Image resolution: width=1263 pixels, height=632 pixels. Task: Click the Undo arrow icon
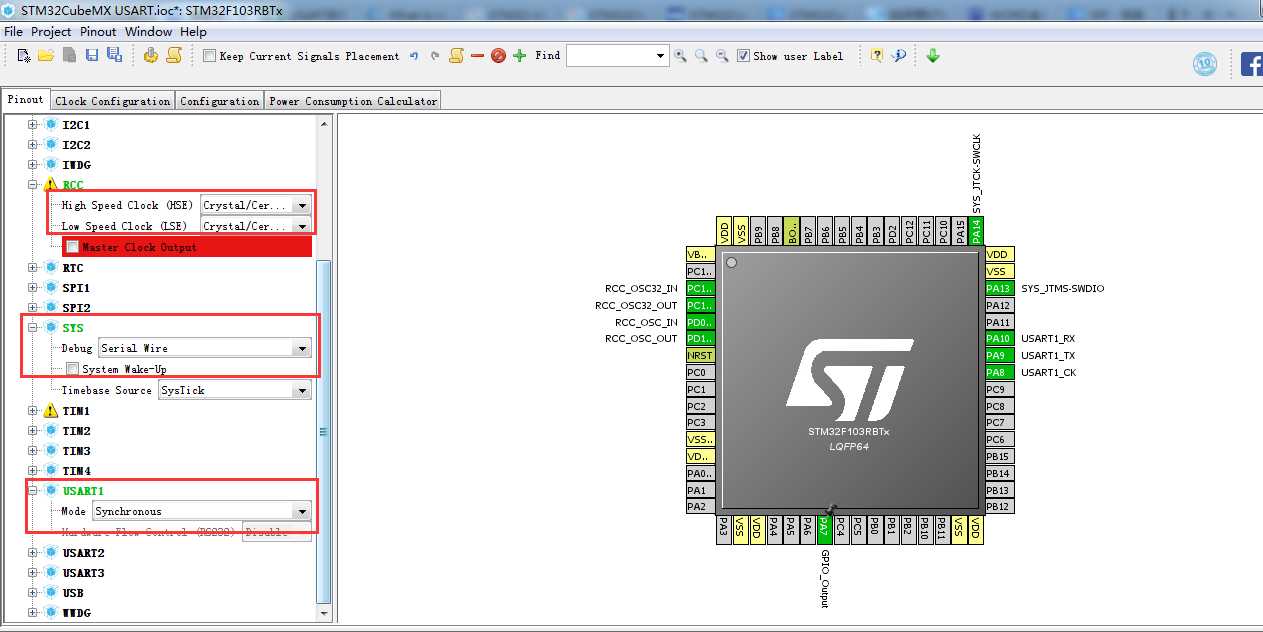point(413,56)
